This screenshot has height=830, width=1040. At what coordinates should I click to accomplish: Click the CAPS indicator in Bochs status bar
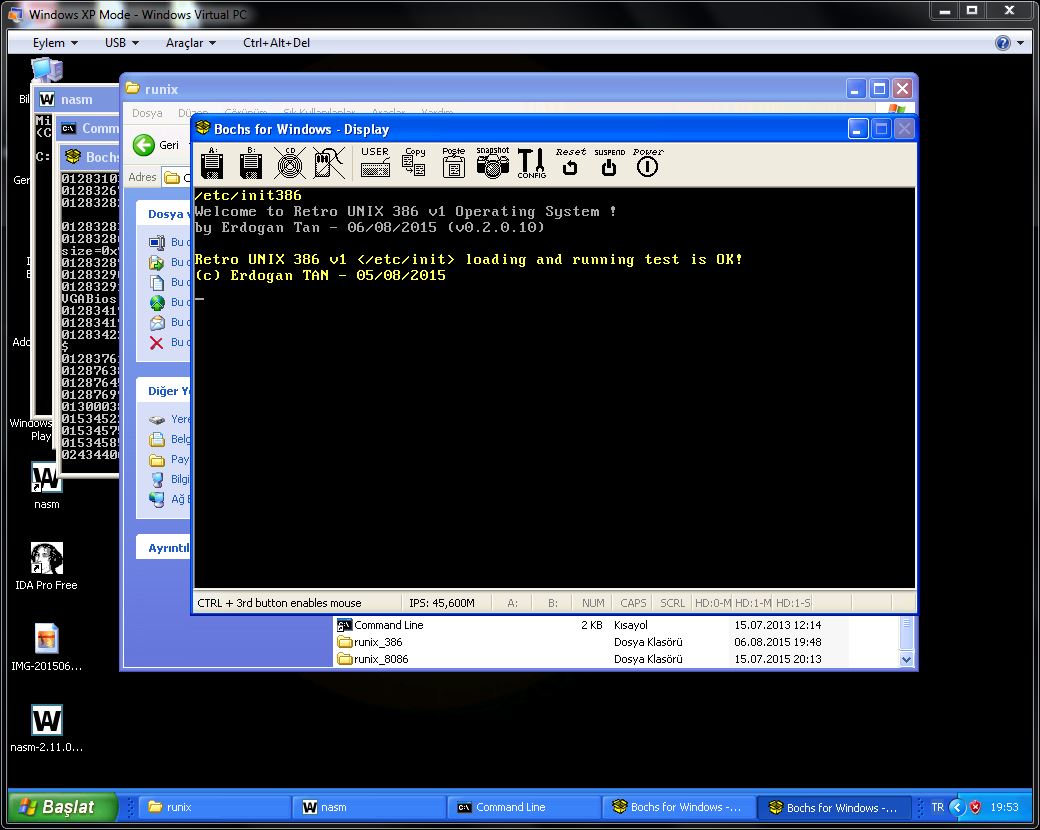point(633,602)
